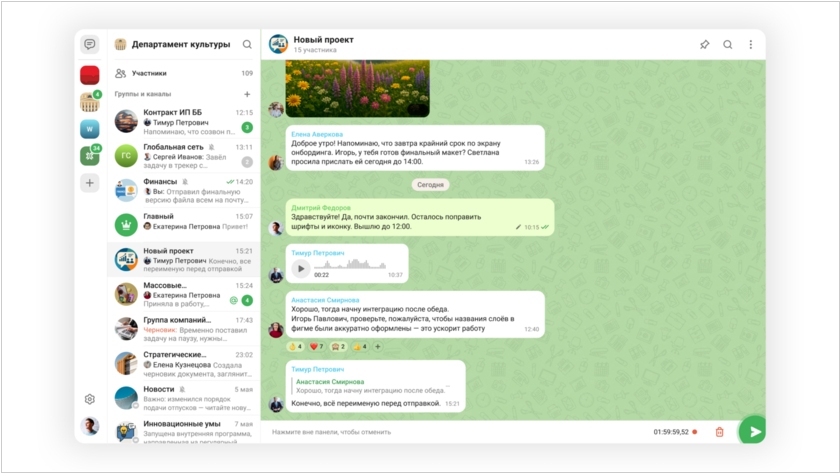Open sender name Анастасия Смирнова

tap(325, 300)
